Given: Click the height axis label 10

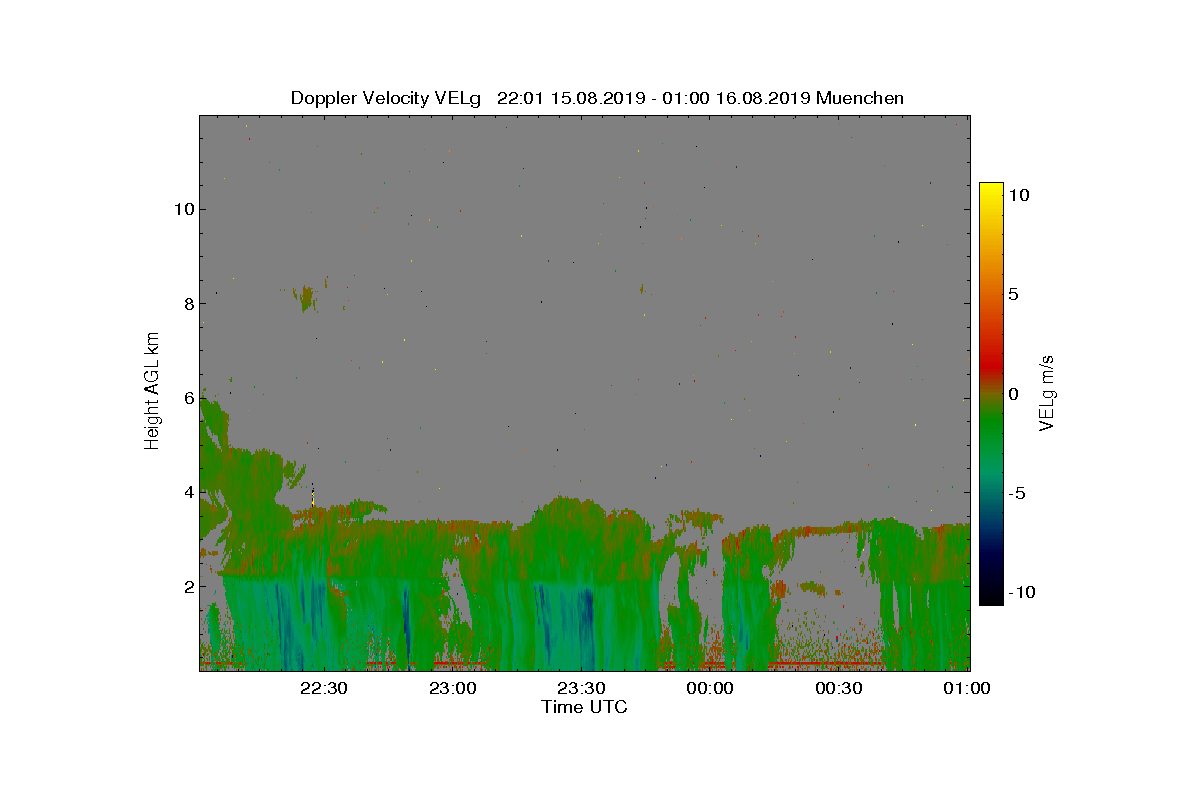Looking at the screenshot, I should [x=182, y=209].
